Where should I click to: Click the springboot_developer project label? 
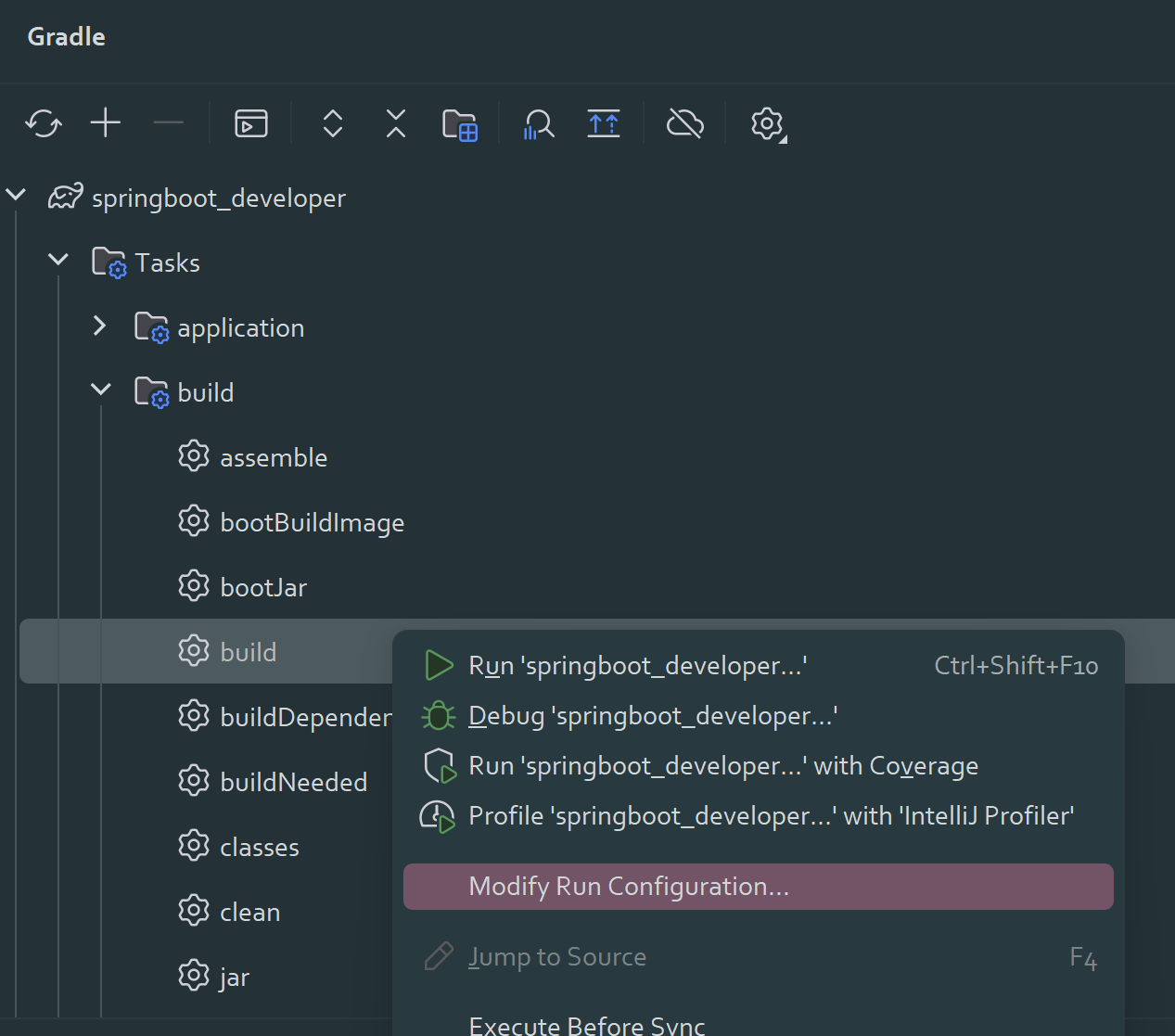pyautogui.click(x=219, y=198)
